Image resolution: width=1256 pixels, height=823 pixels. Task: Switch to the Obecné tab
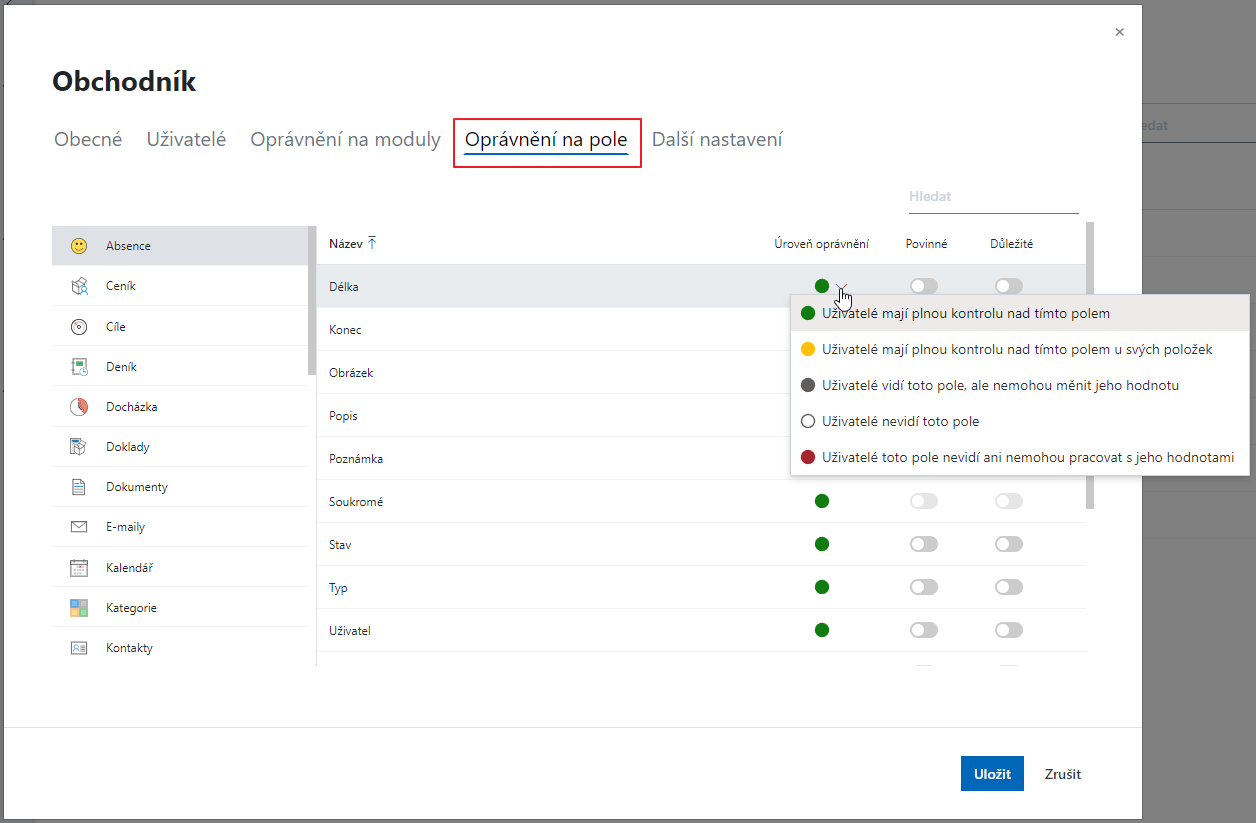[x=88, y=140]
